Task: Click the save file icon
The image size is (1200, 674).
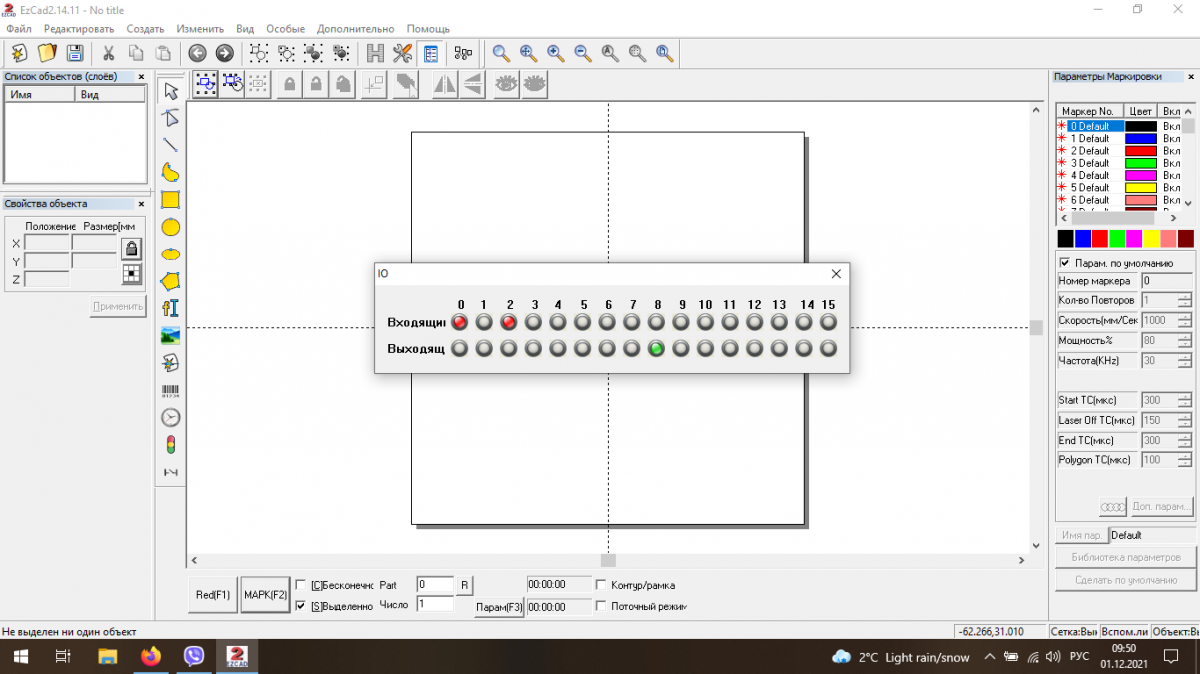Action: 75,53
